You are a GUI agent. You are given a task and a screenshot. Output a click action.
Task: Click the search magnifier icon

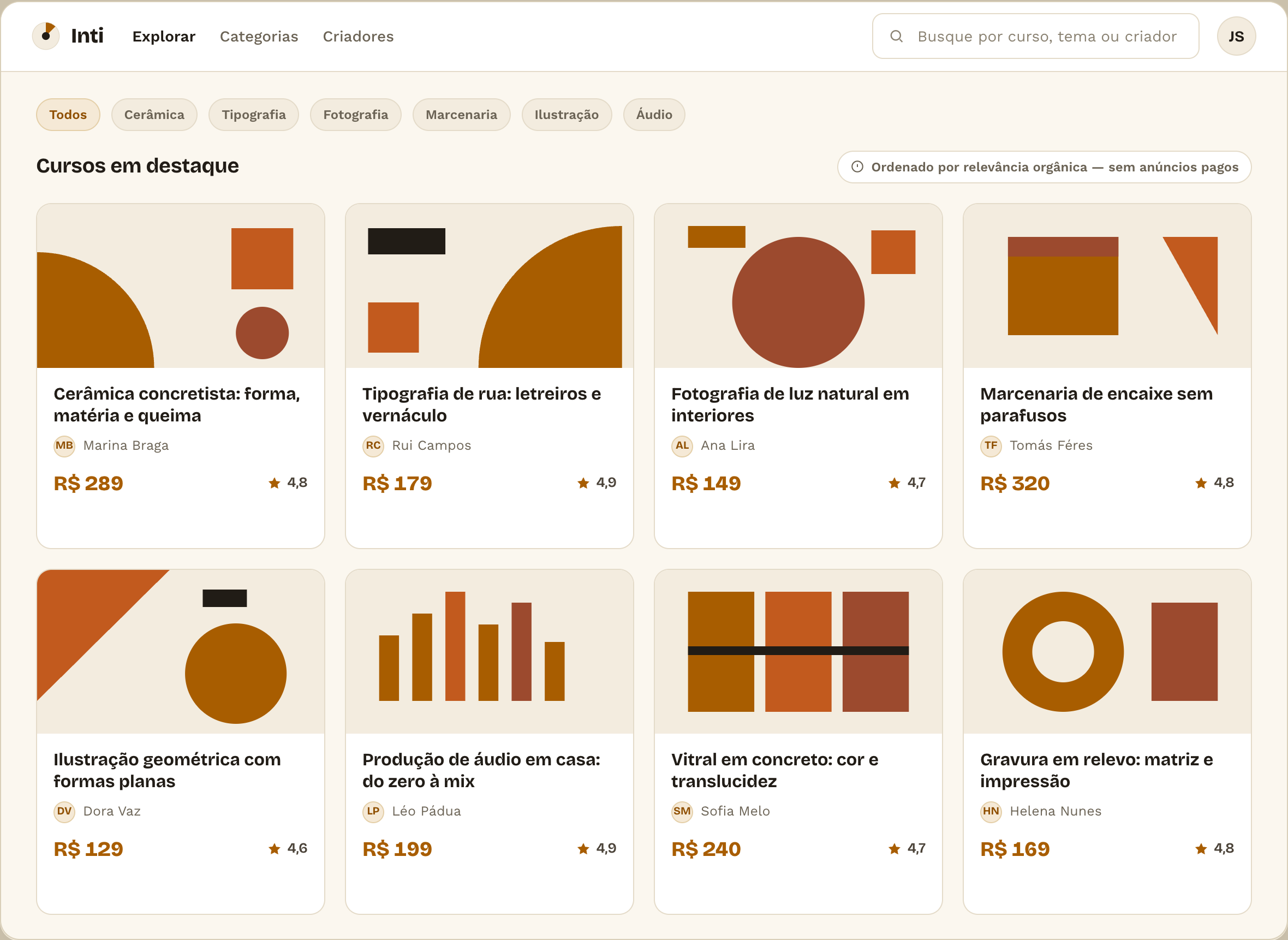click(x=897, y=37)
